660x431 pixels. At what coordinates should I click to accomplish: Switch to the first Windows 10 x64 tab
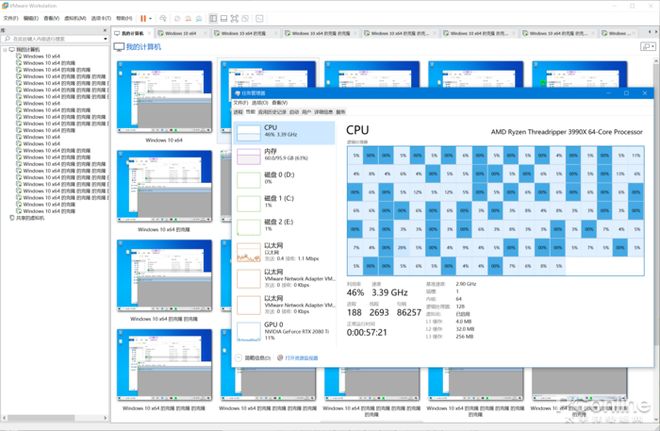(180, 33)
